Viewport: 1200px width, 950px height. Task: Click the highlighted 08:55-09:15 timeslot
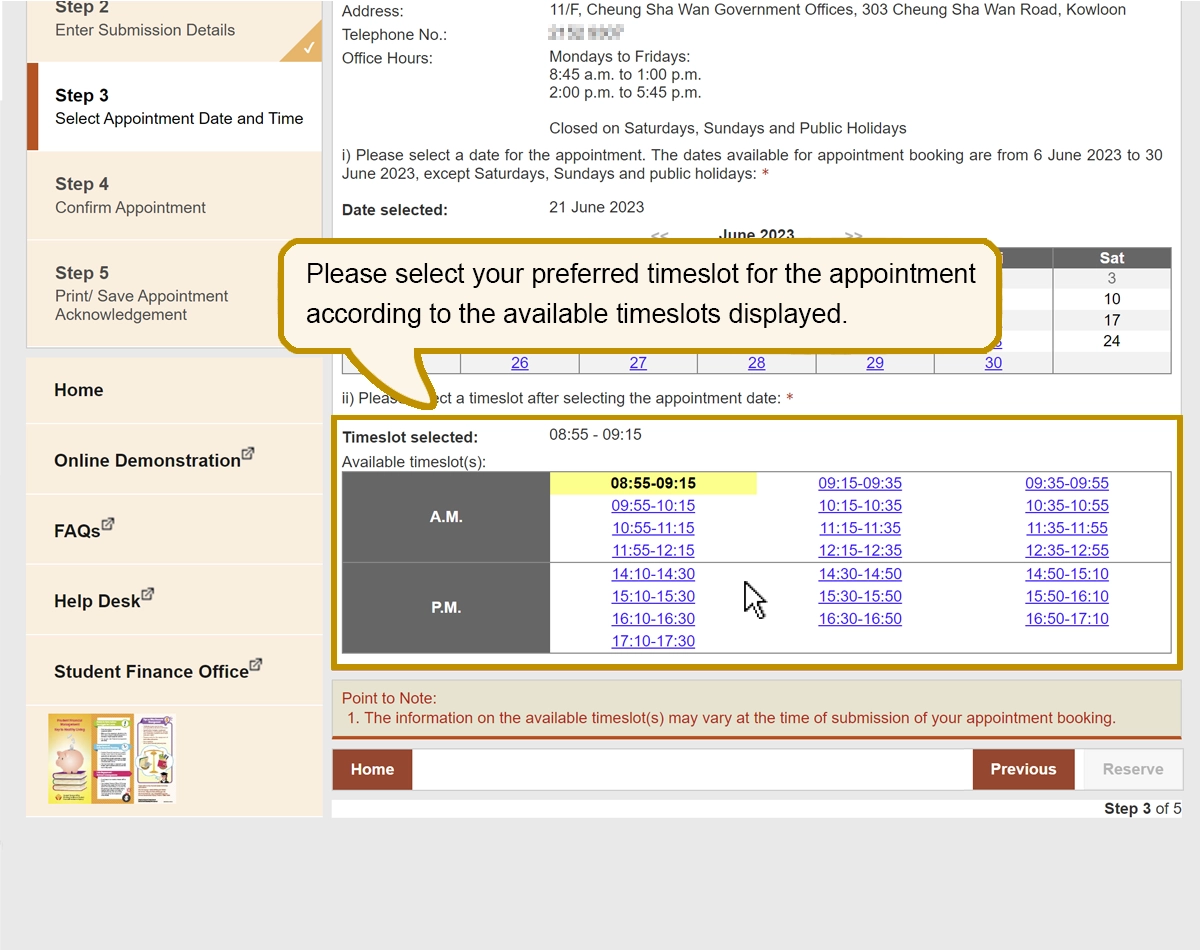[653, 483]
